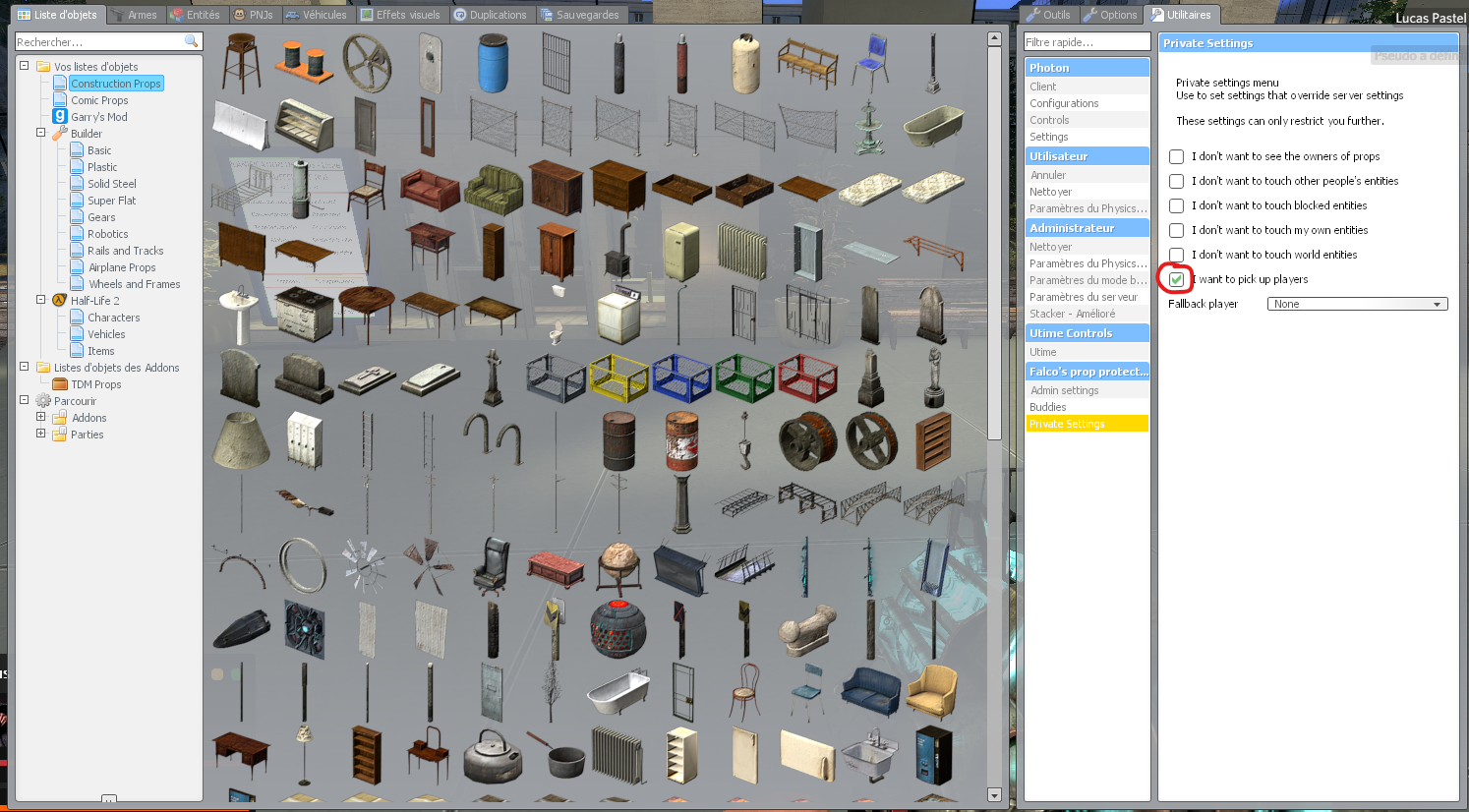Open the PNJs tab
Image resolution: width=1469 pixels, height=812 pixels.
tap(254, 15)
